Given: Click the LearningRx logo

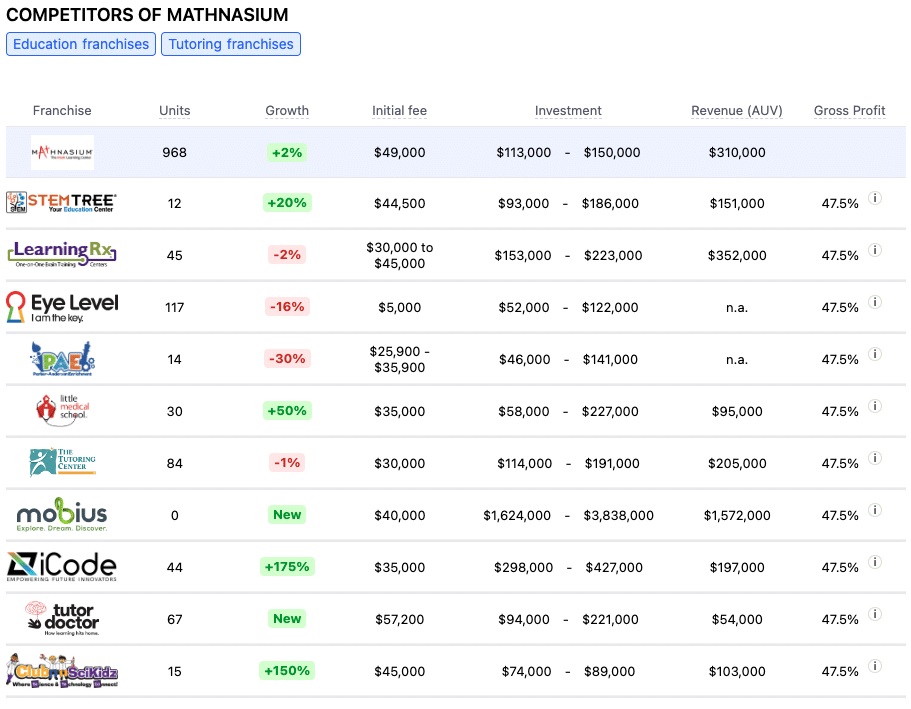Looking at the screenshot, I should pos(62,254).
